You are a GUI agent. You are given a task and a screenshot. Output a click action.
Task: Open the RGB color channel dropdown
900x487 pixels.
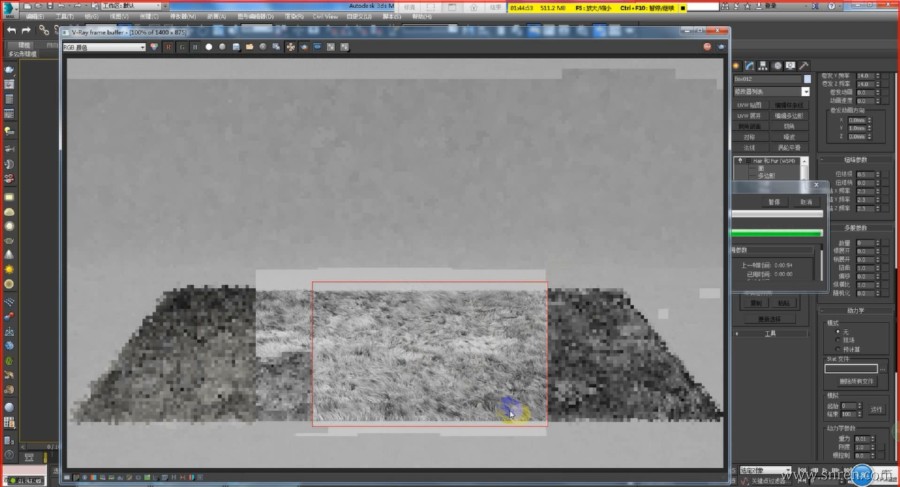coord(104,47)
